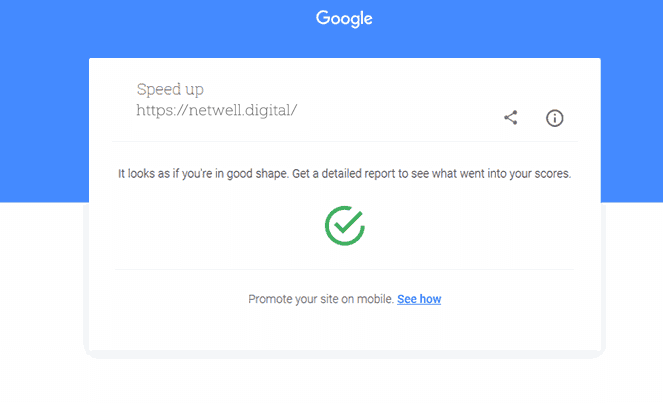Click the empty card space beside the checkmark
Screen dimensions: 663x403
[465, 225]
